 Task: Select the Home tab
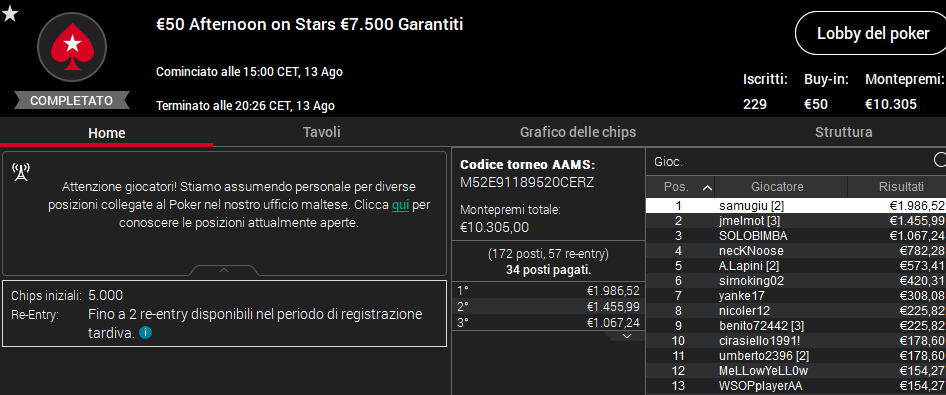pyautogui.click(x=107, y=133)
